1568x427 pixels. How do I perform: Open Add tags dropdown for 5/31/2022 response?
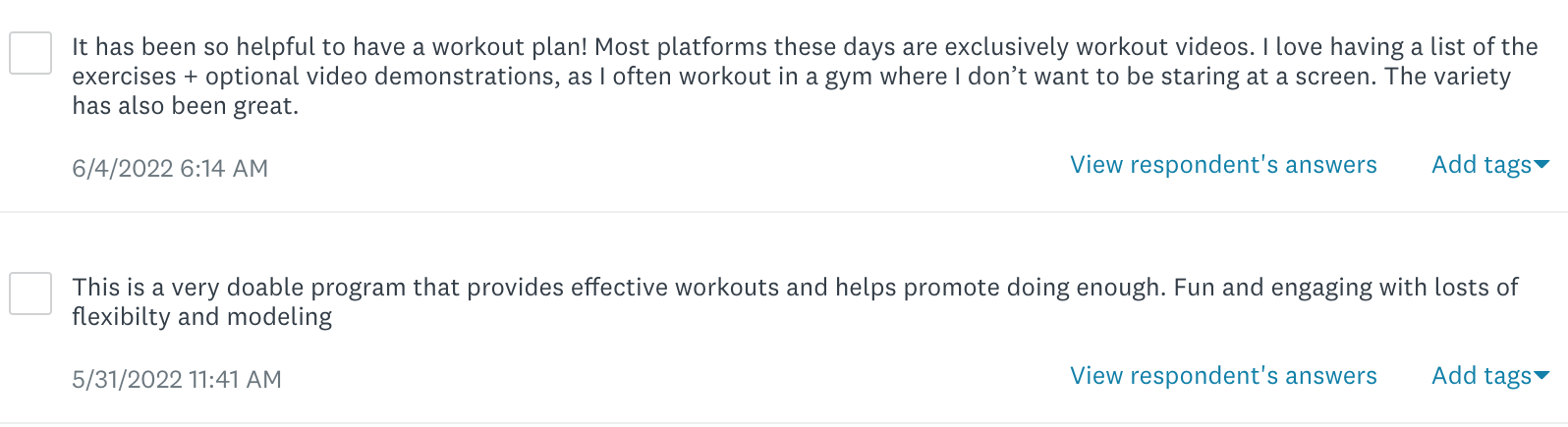point(1481,376)
